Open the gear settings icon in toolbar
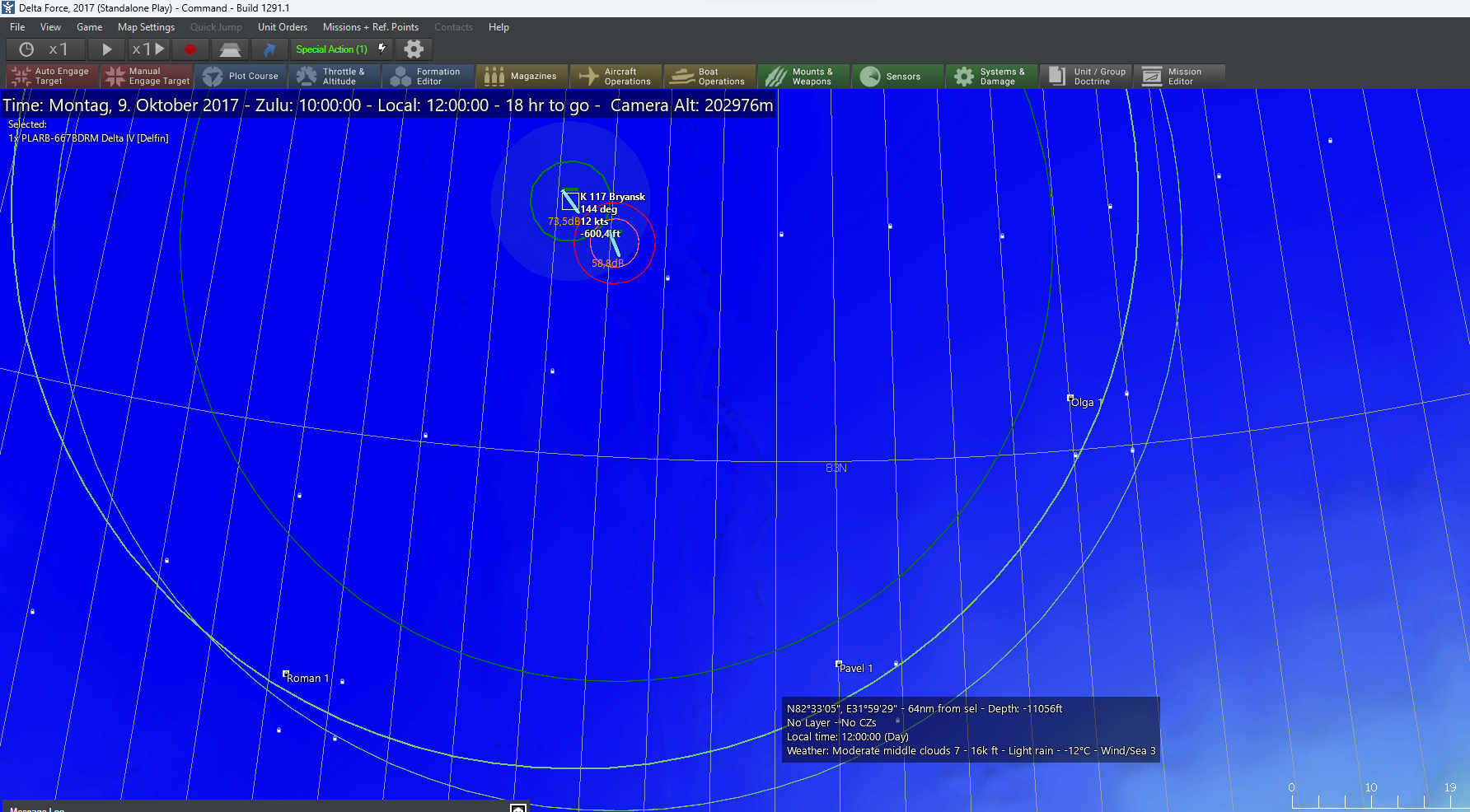This screenshot has height=812, width=1470. (x=414, y=49)
